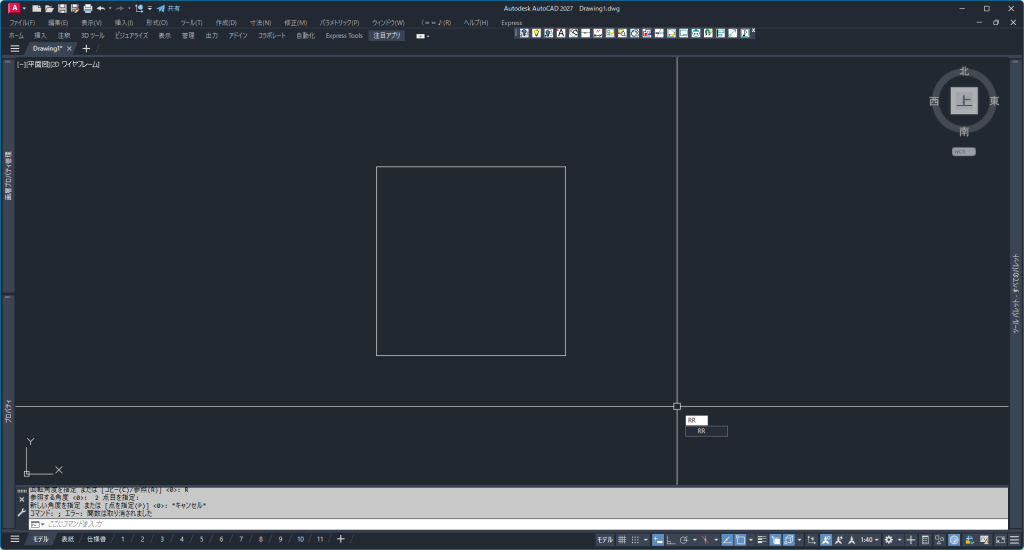Click the Customization hamburger icon in status bar

point(1015,540)
